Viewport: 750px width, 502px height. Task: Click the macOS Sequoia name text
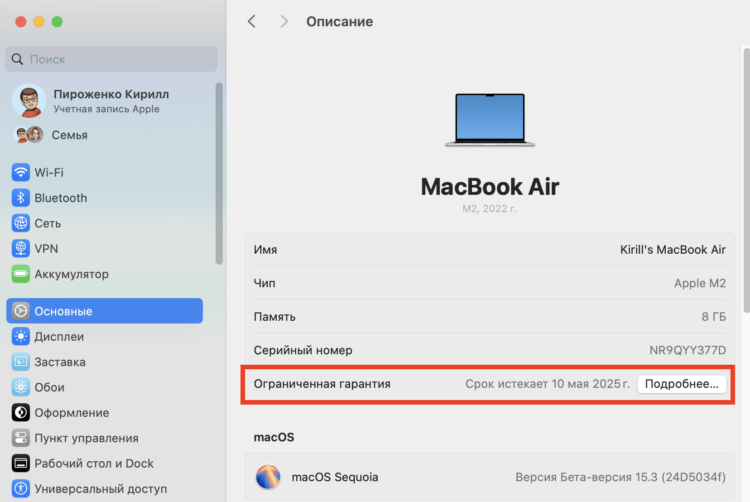(x=335, y=477)
